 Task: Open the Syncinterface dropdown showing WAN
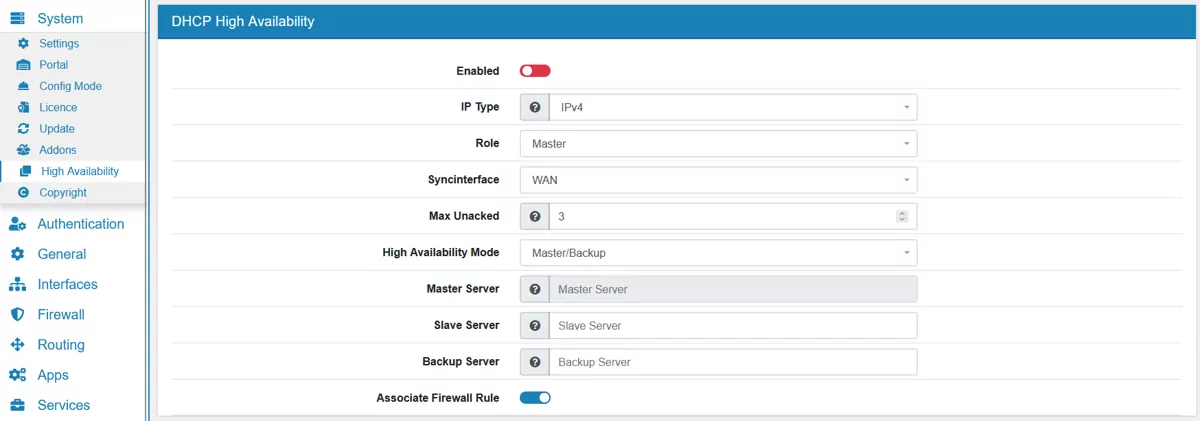coord(718,180)
